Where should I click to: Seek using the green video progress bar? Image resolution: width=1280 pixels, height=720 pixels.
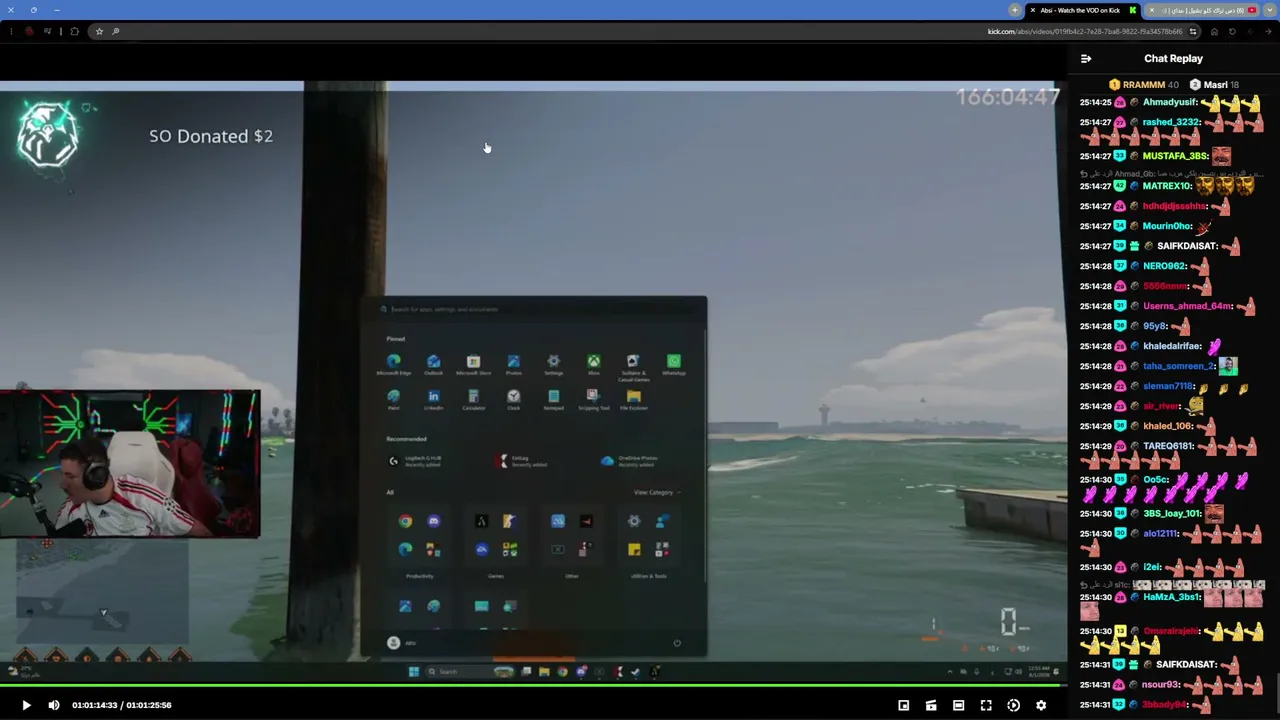533,686
